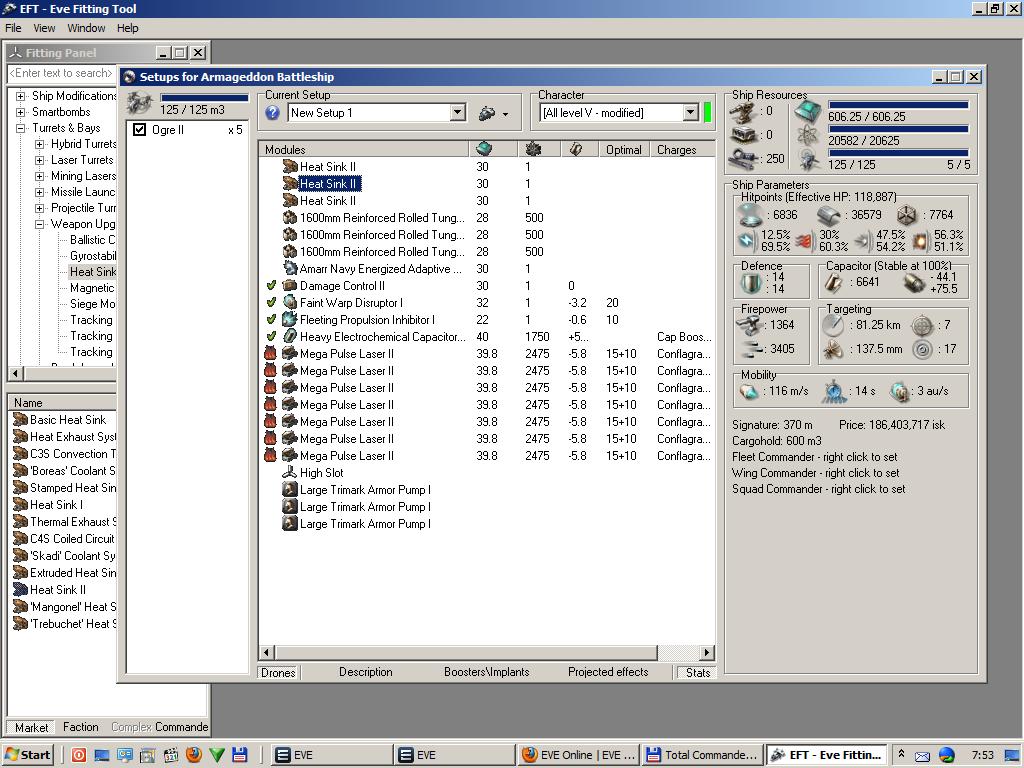Click the floppy disk quick launch icon

(x=240, y=755)
